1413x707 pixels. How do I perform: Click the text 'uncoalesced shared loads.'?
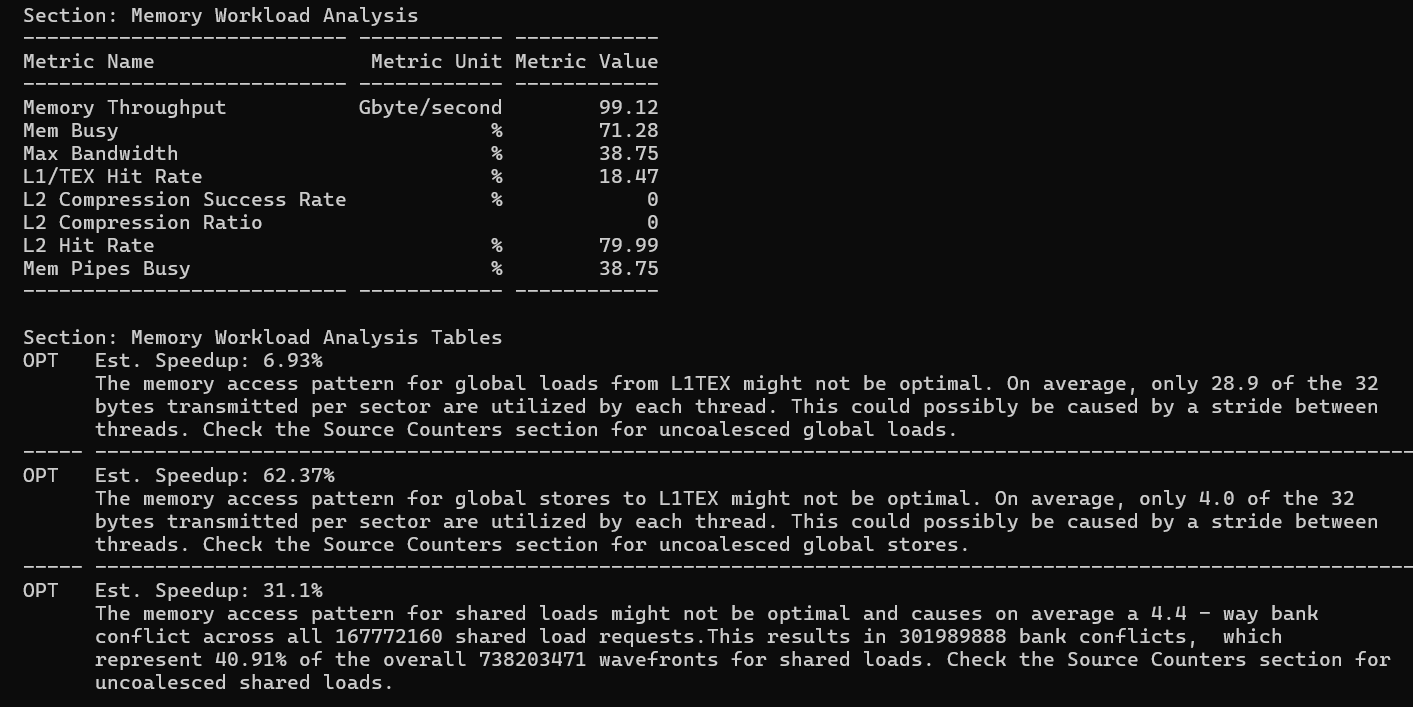(x=245, y=683)
